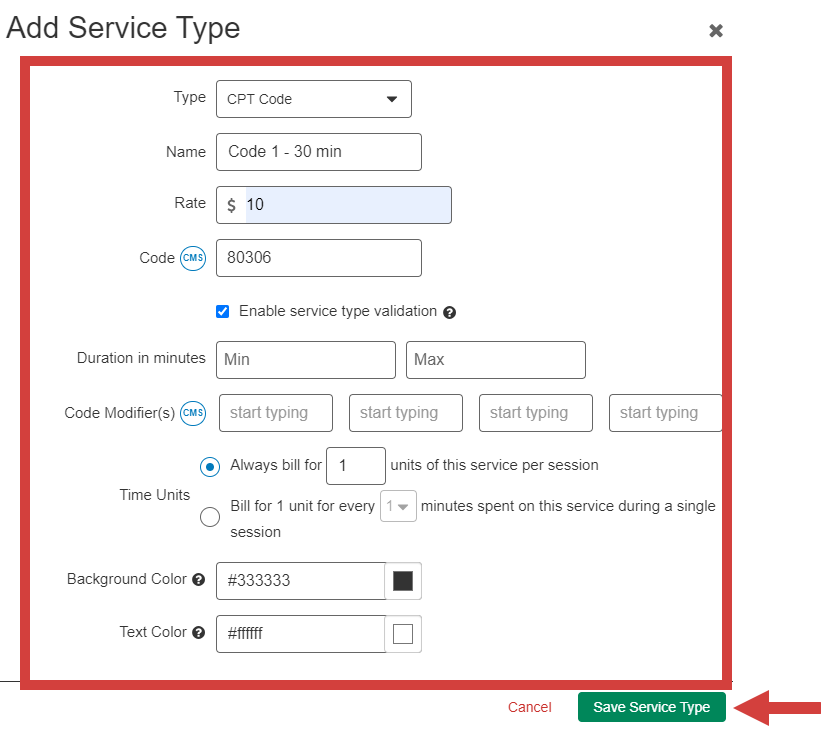821x741 pixels.
Task: Open the dark Background Color swatch
Action: (x=403, y=581)
